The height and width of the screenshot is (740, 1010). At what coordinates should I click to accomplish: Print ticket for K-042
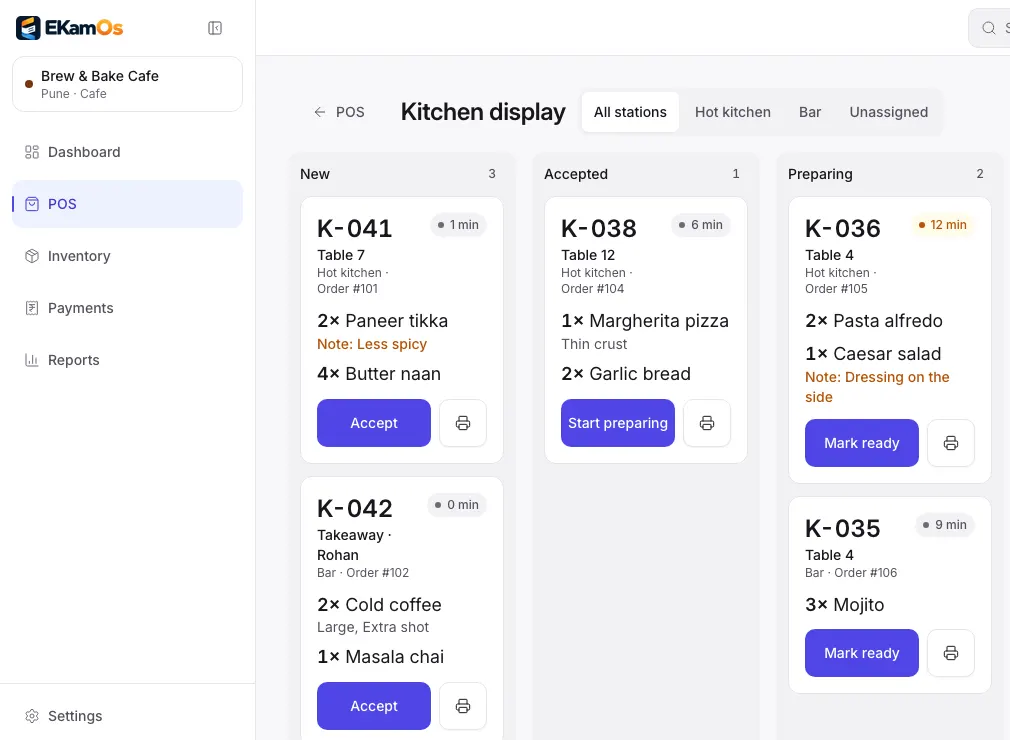tap(462, 706)
